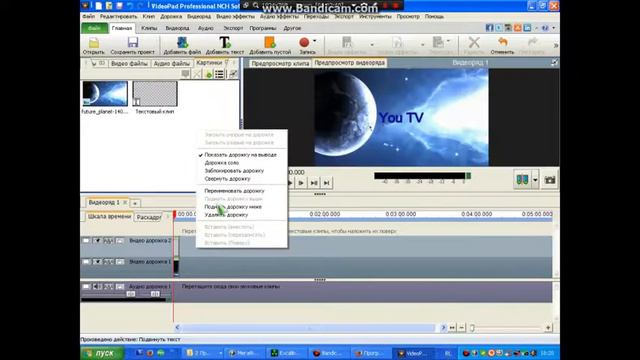Screen dimensions: 640x360
Task: Toggle the fx button on Видео дорожка 2
Action: point(108,241)
